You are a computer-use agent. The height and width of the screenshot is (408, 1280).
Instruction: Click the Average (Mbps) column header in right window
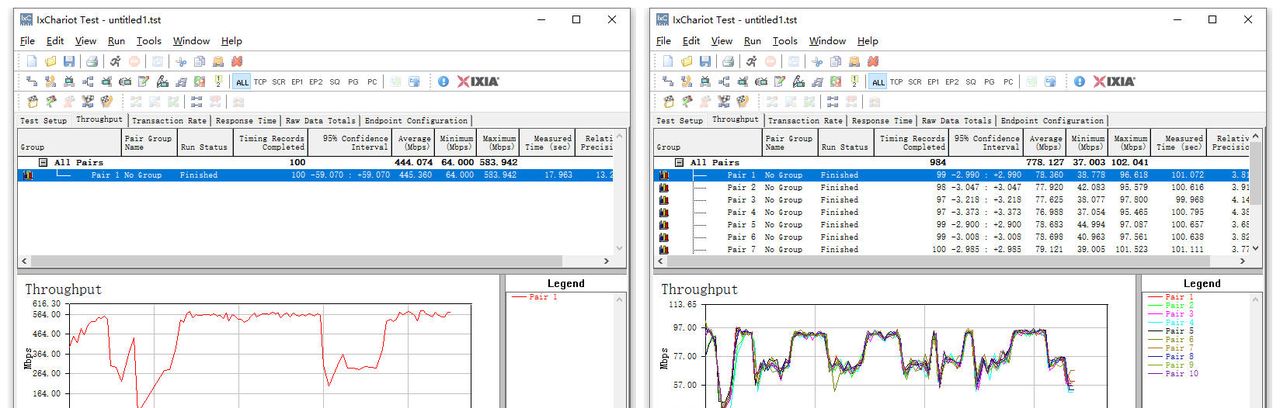click(x=1046, y=142)
